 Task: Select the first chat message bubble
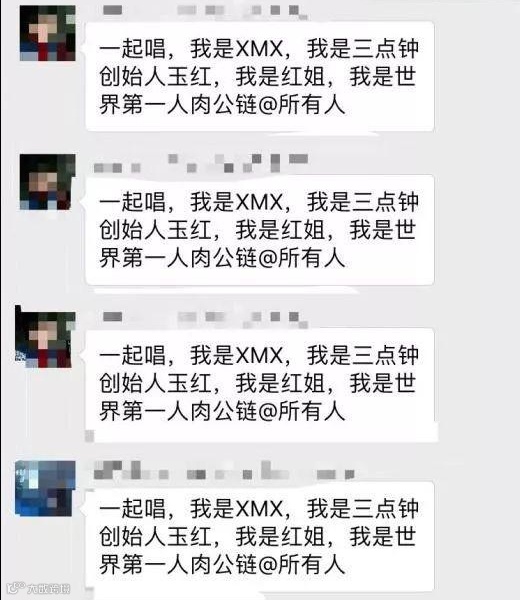260,76
